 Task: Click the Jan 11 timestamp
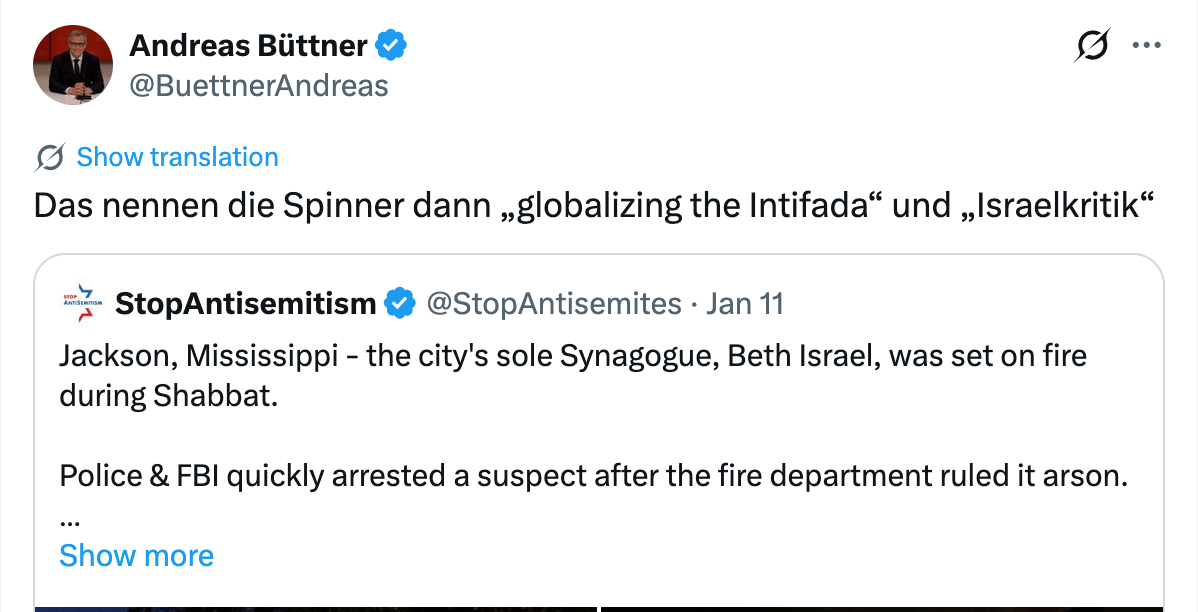click(745, 303)
